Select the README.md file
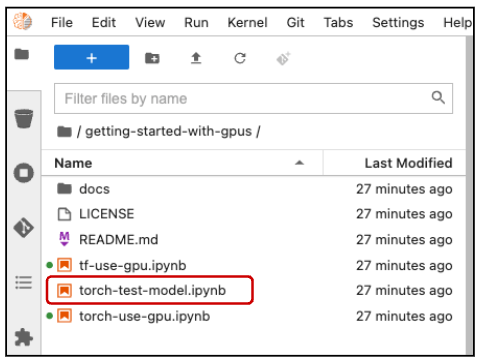481x361 pixels. point(253,240)
